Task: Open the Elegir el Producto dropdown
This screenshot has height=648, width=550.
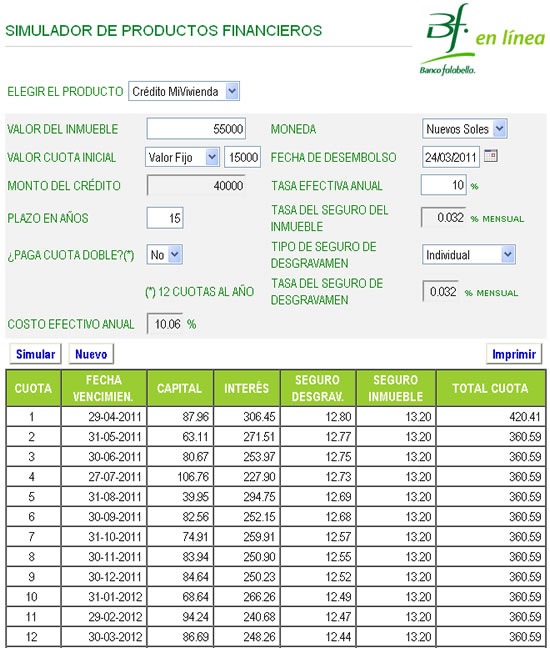Action: (184, 91)
